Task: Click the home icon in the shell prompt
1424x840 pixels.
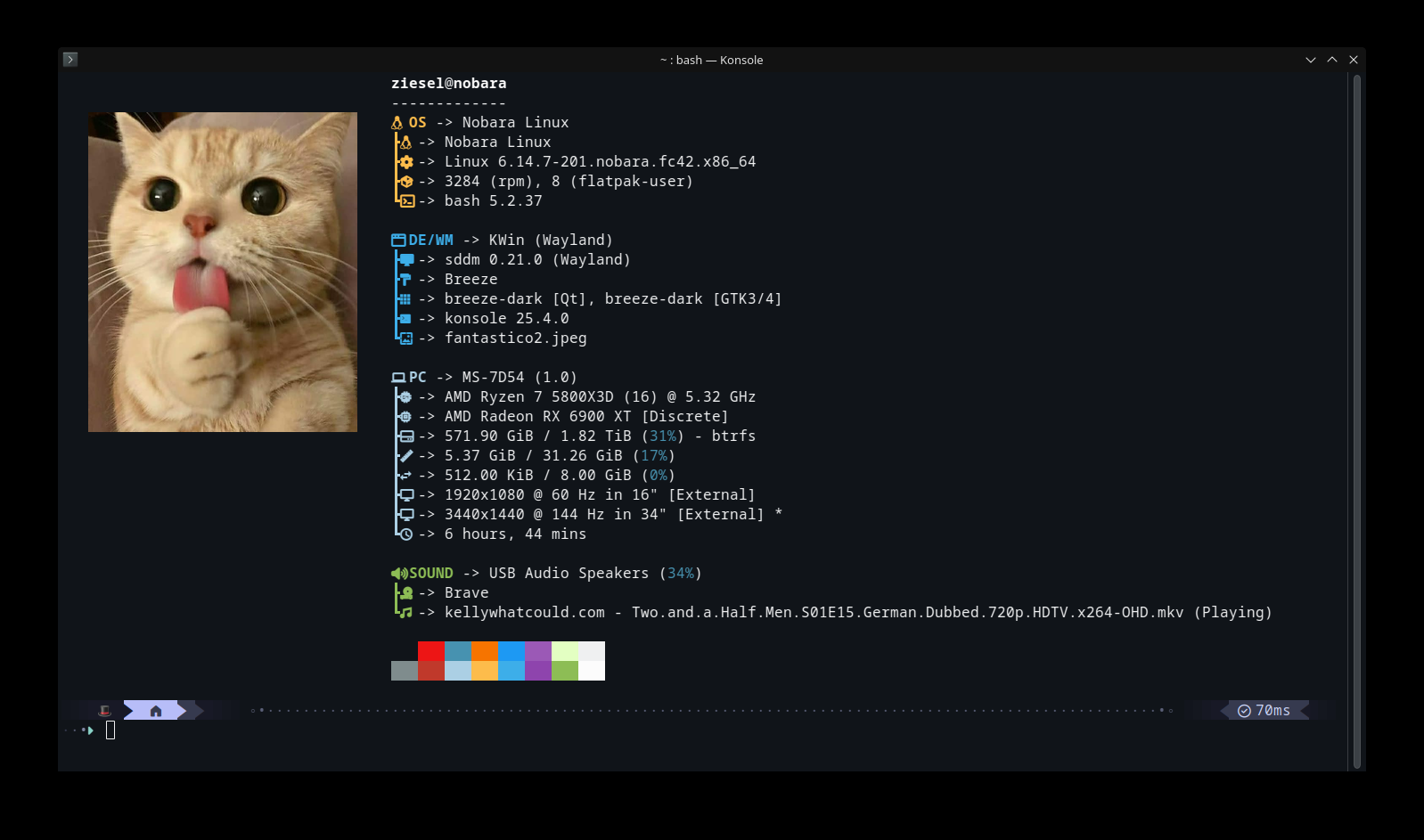Action: (x=156, y=711)
